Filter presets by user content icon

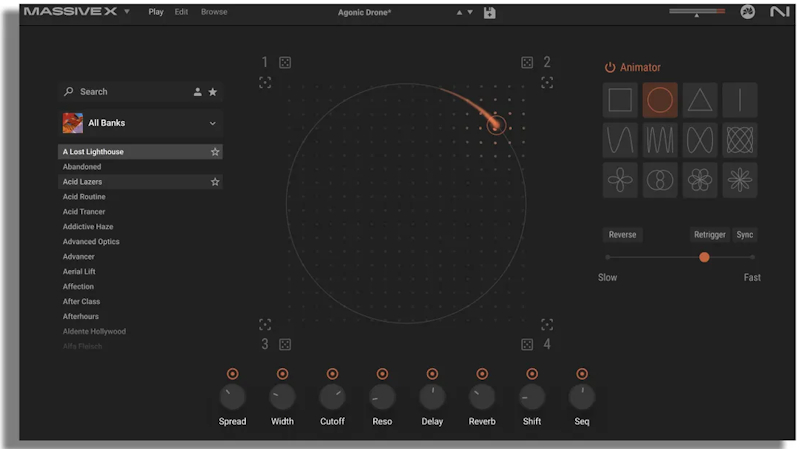tap(197, 92)
